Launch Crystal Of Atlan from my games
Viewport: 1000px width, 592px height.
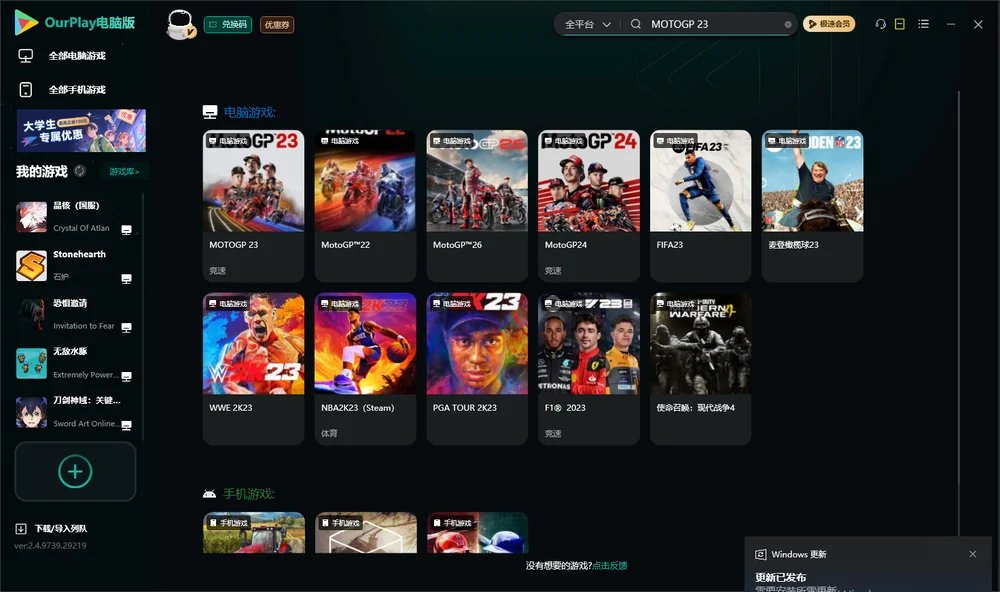coord(73,217)
